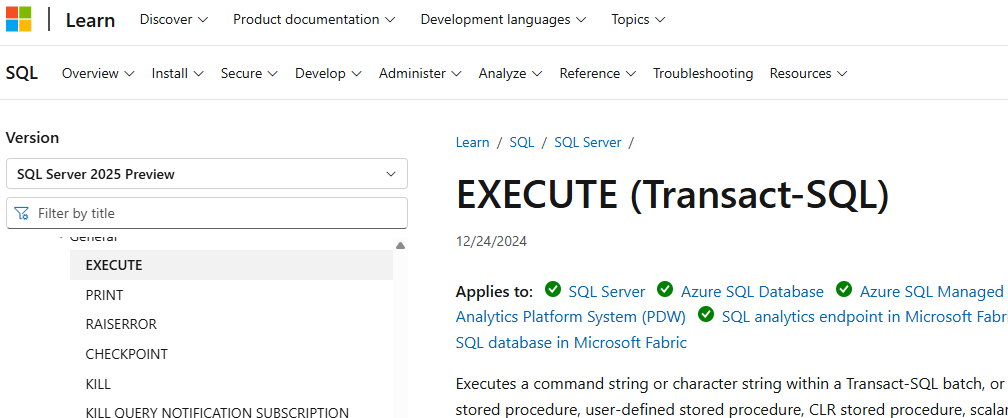Open the Administer menu
This screenshot has height=418, width=1008.
coord(420,73)
